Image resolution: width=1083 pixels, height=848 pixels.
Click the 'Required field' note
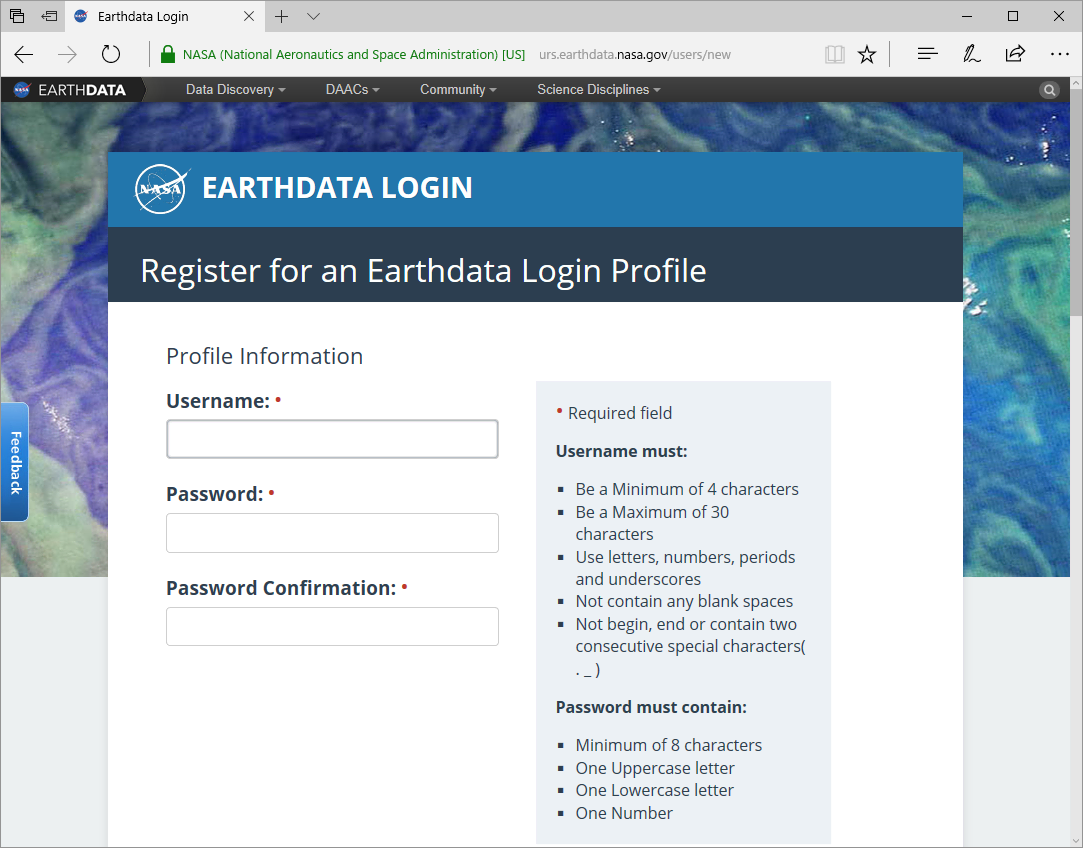click(614, 413)
